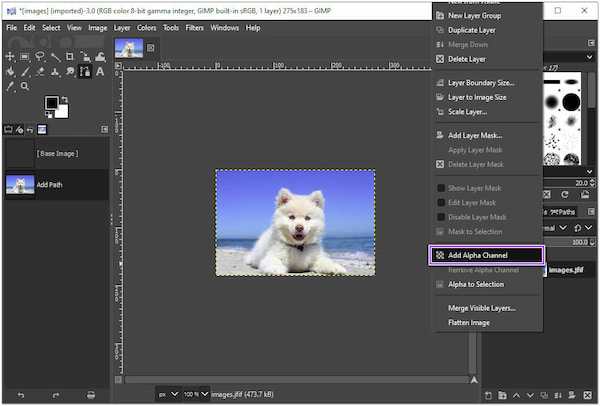Click the background color swatch
The image size is (600, 406).
click(62, 112)
